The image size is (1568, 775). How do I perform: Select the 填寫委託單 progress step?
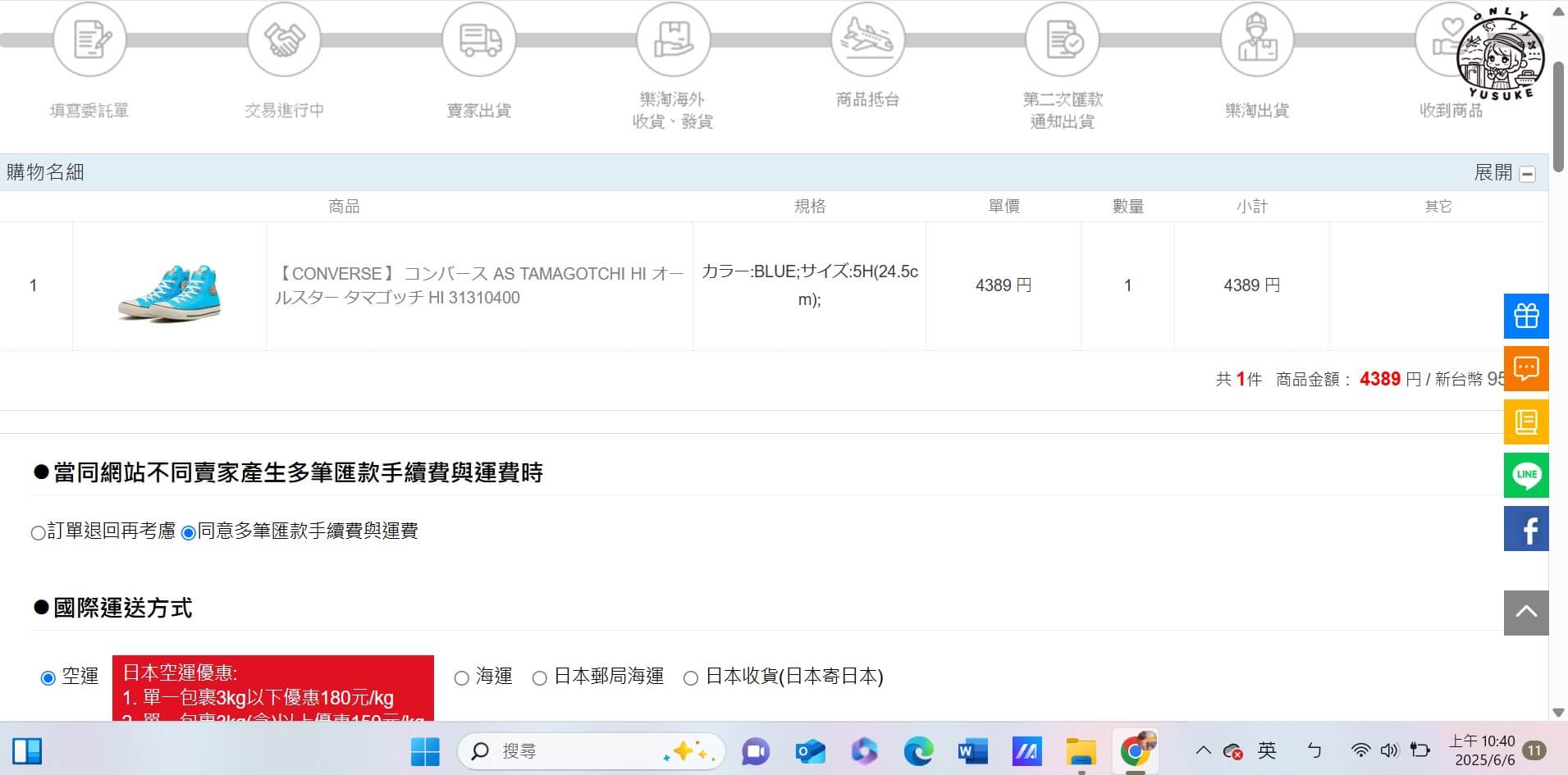[90, 39]
